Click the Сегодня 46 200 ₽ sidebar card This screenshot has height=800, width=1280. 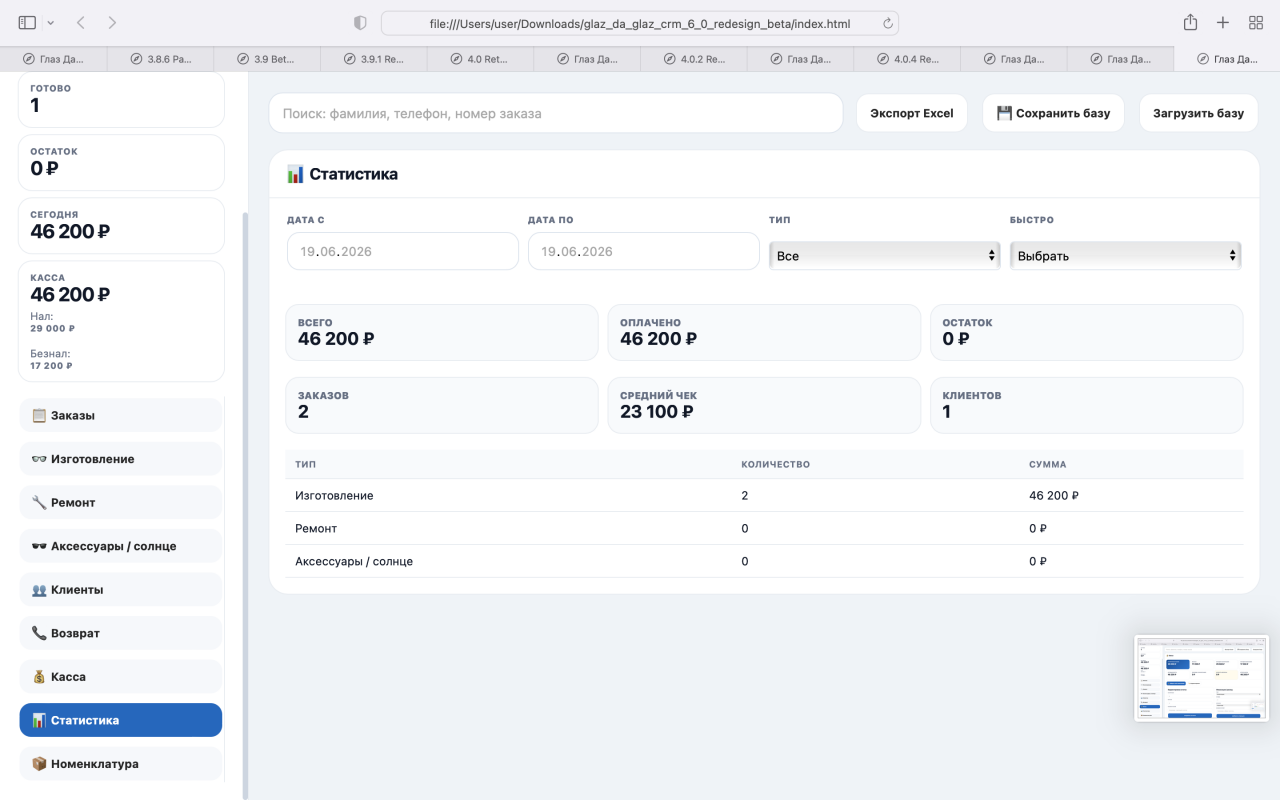(x=121, y=225)
